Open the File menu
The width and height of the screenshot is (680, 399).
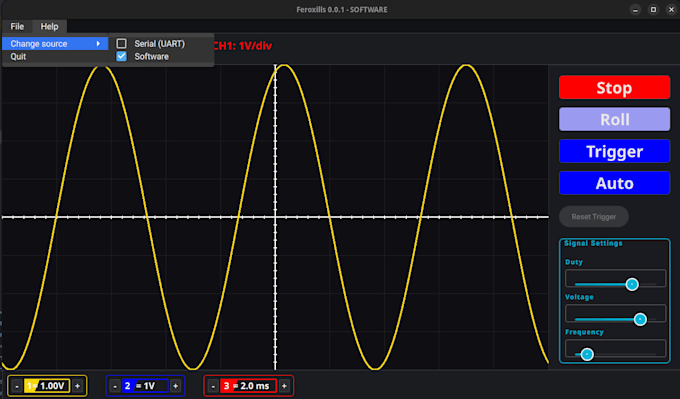(x=17, y=26)
